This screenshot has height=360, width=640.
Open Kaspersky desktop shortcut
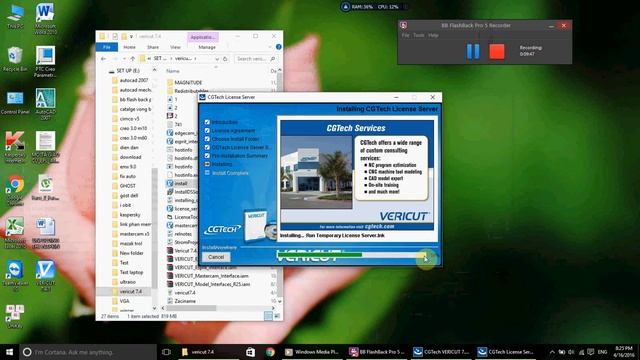click(15, 147)
